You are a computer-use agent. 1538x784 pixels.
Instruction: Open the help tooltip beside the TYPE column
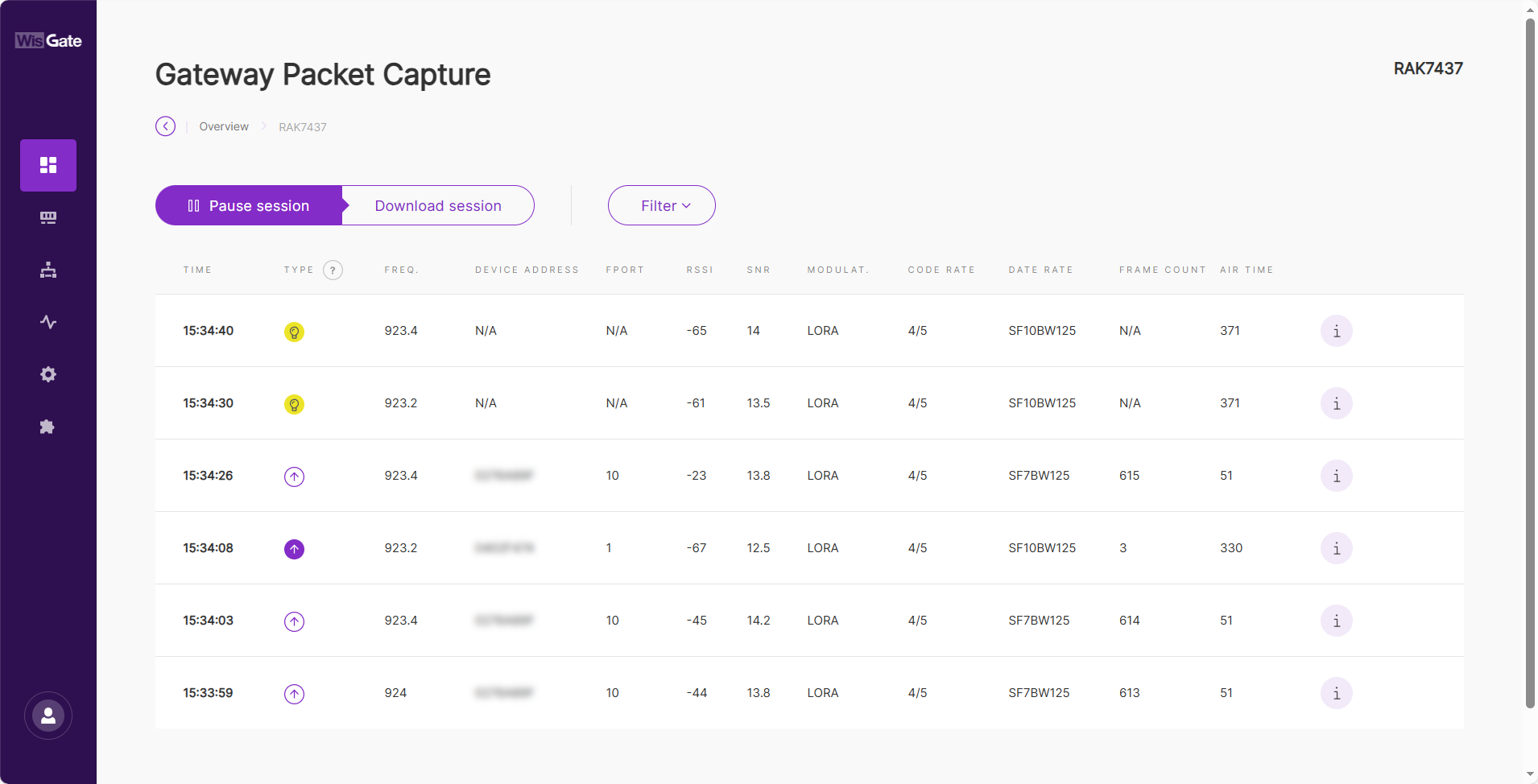coord(333,270)
